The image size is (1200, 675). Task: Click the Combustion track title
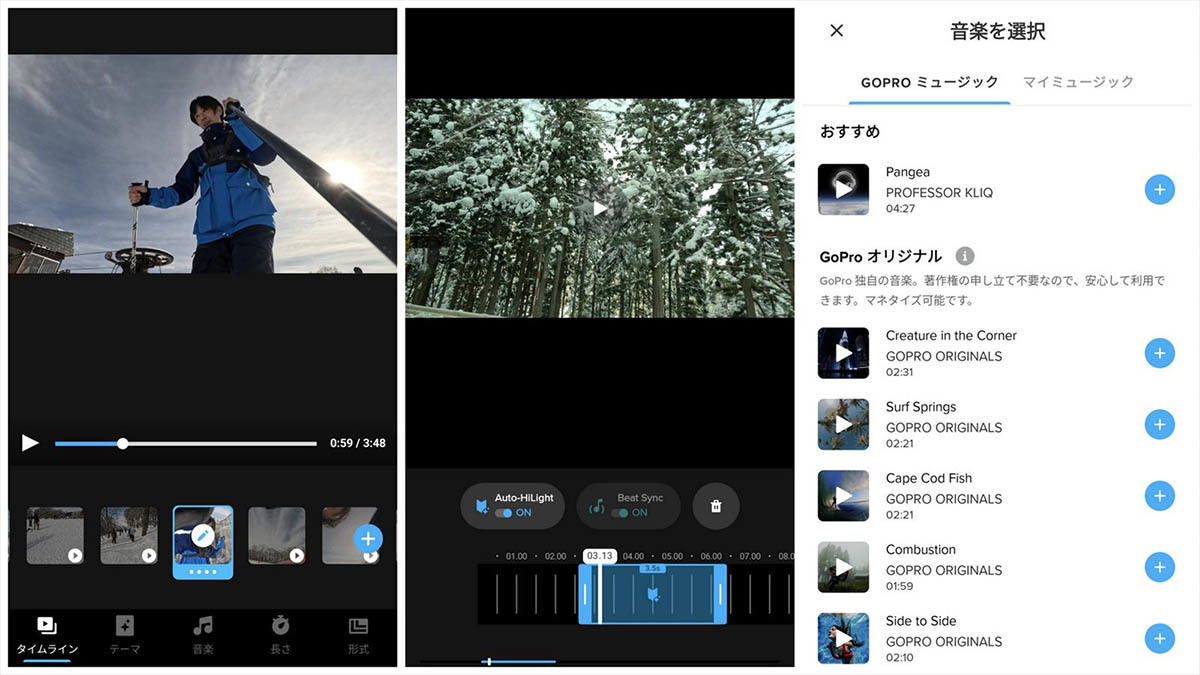click(x=921, y=549)
